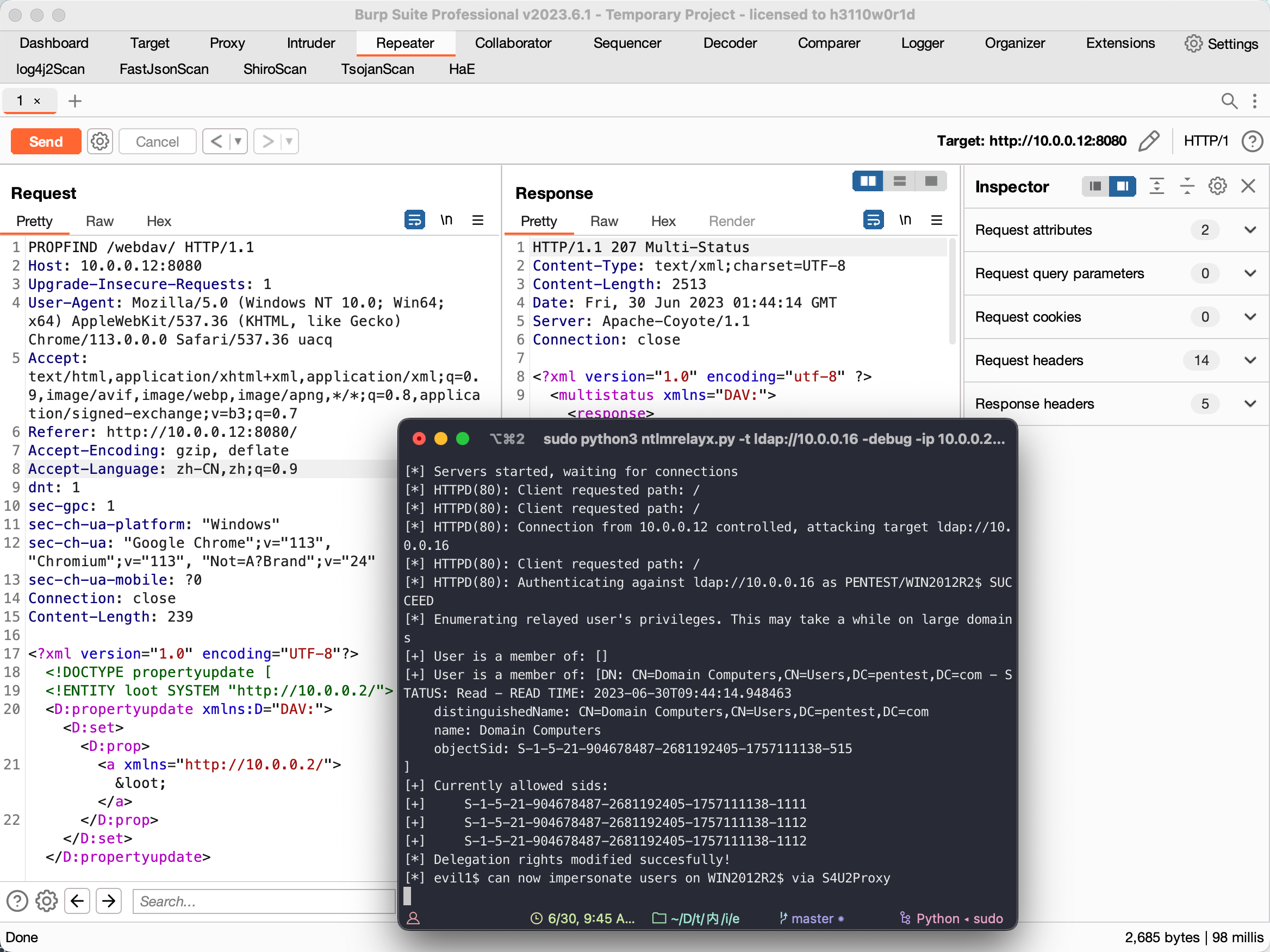Dock Inspector layout to right option
1270x952 pixels.
pyautogui.click(x=1123, y=186)
